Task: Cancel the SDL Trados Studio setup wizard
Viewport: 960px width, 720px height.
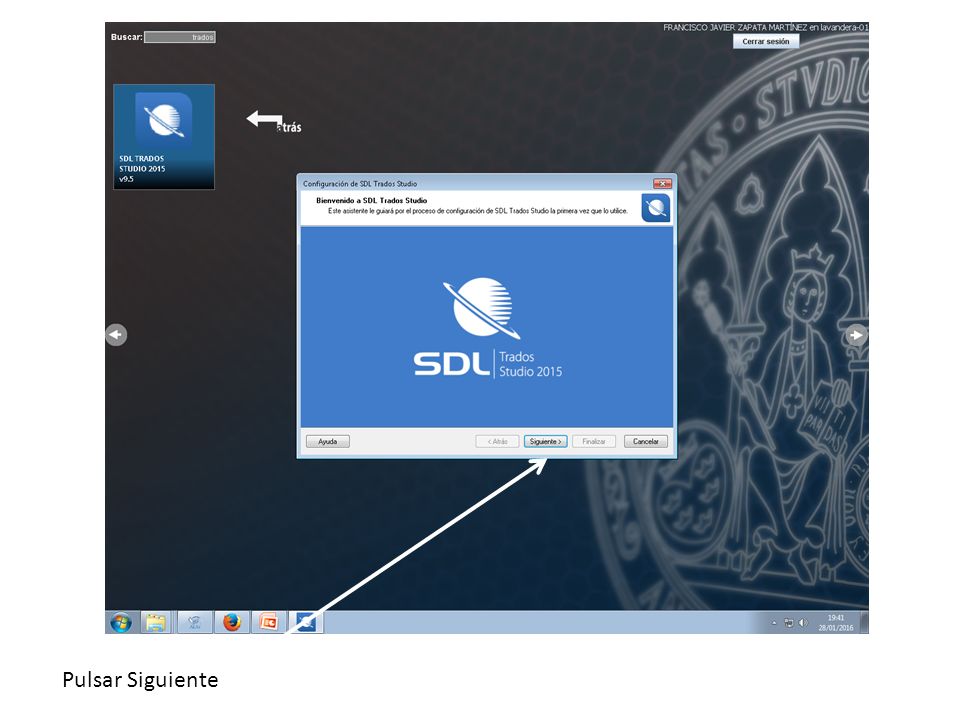Action: click(645, 441)
